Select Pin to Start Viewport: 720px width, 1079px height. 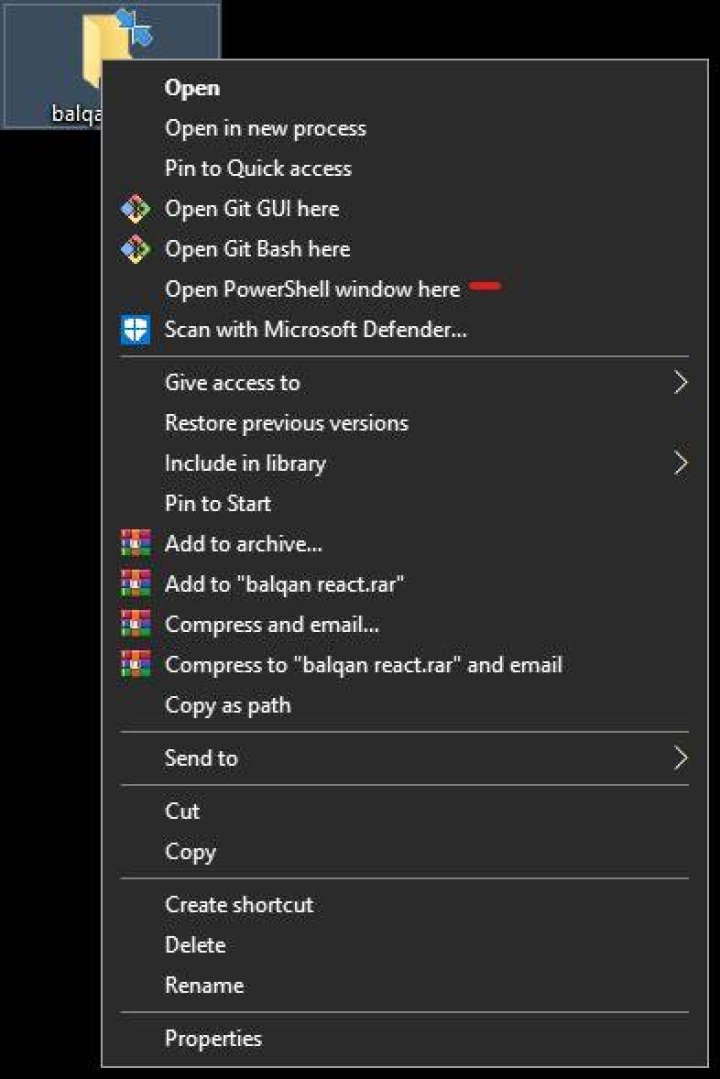pyautogui.click(x=405, y=504)
